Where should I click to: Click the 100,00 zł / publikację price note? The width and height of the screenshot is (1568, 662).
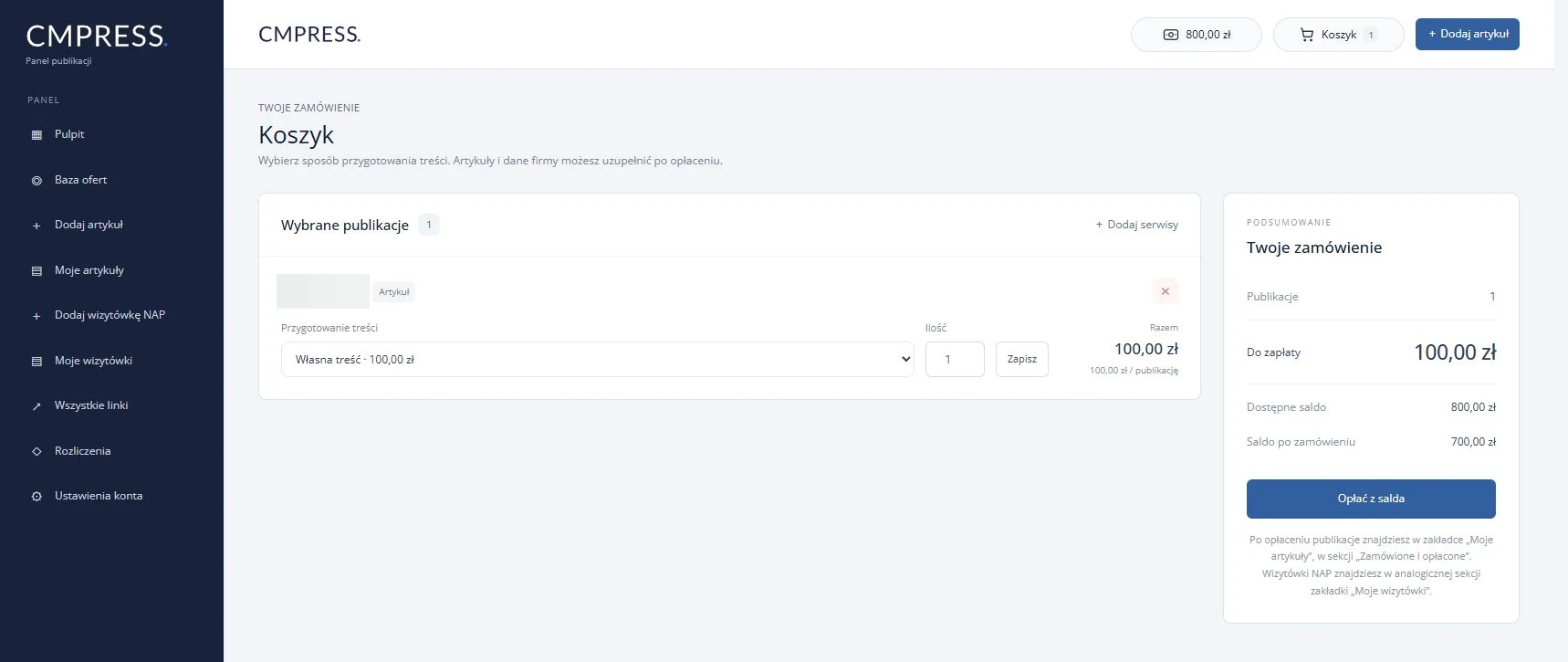1134,371
